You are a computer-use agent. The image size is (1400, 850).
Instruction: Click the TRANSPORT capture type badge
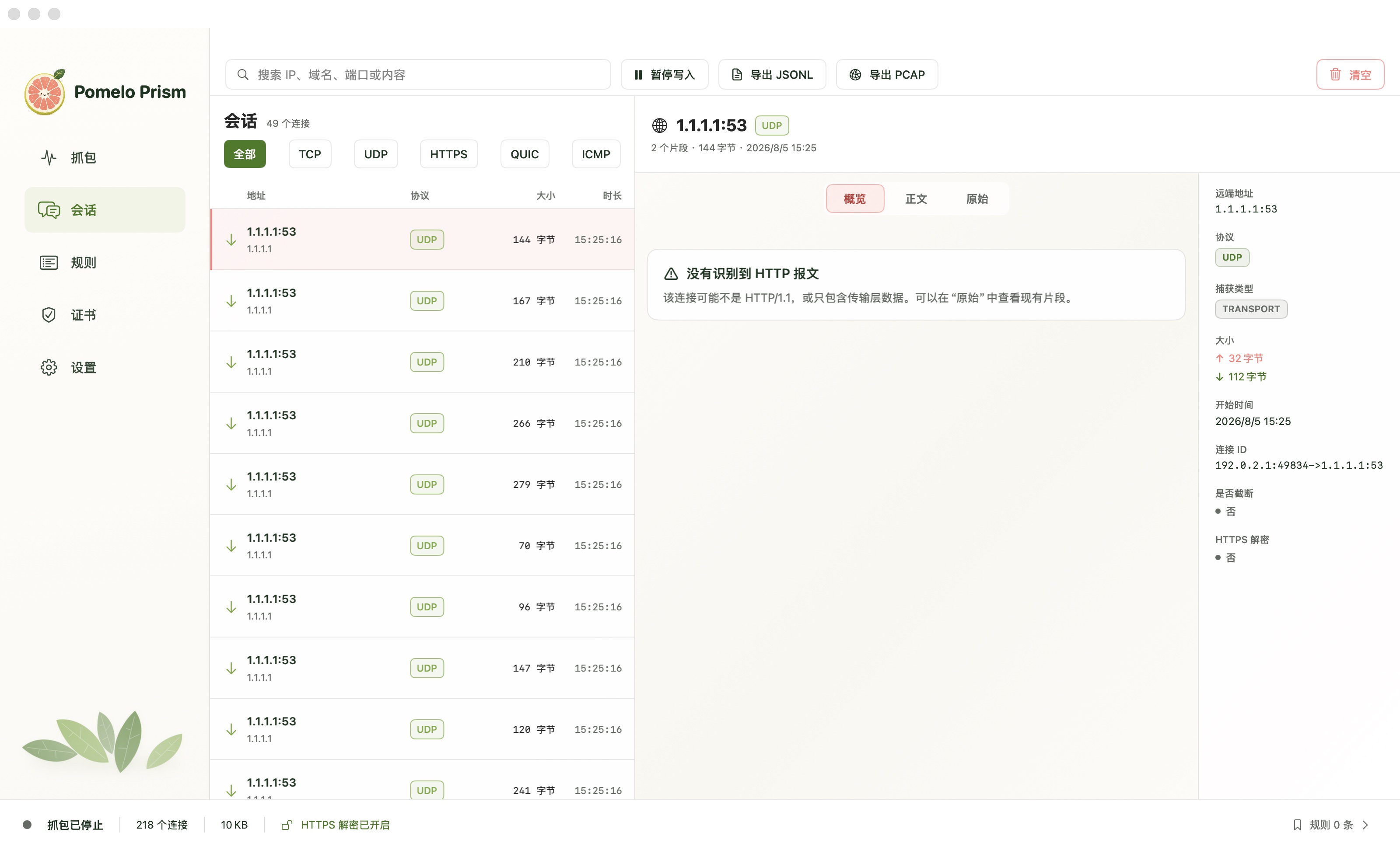point(1250,309)
